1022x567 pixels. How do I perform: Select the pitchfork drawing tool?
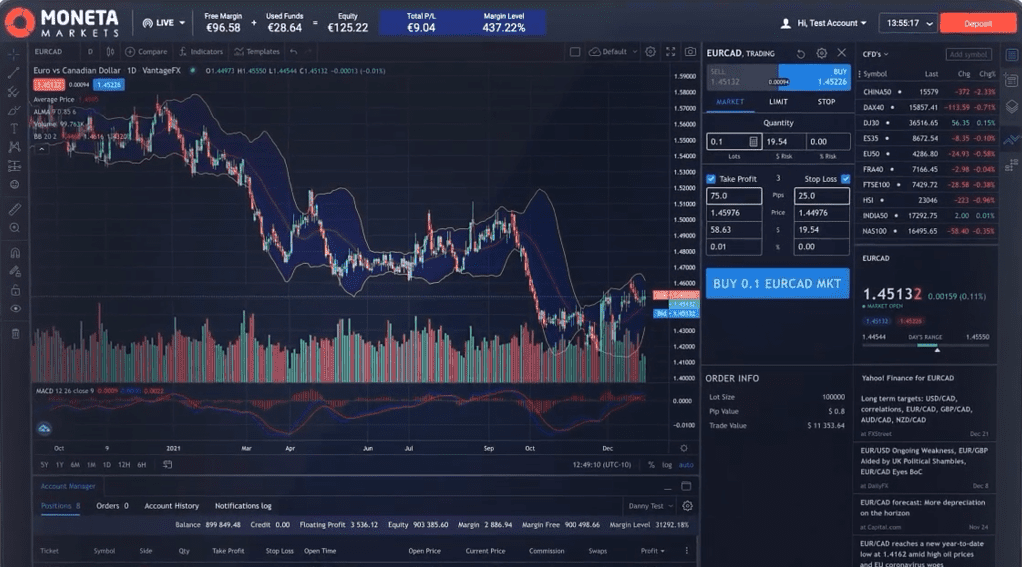pyautogui.click(x=14, y=92)
